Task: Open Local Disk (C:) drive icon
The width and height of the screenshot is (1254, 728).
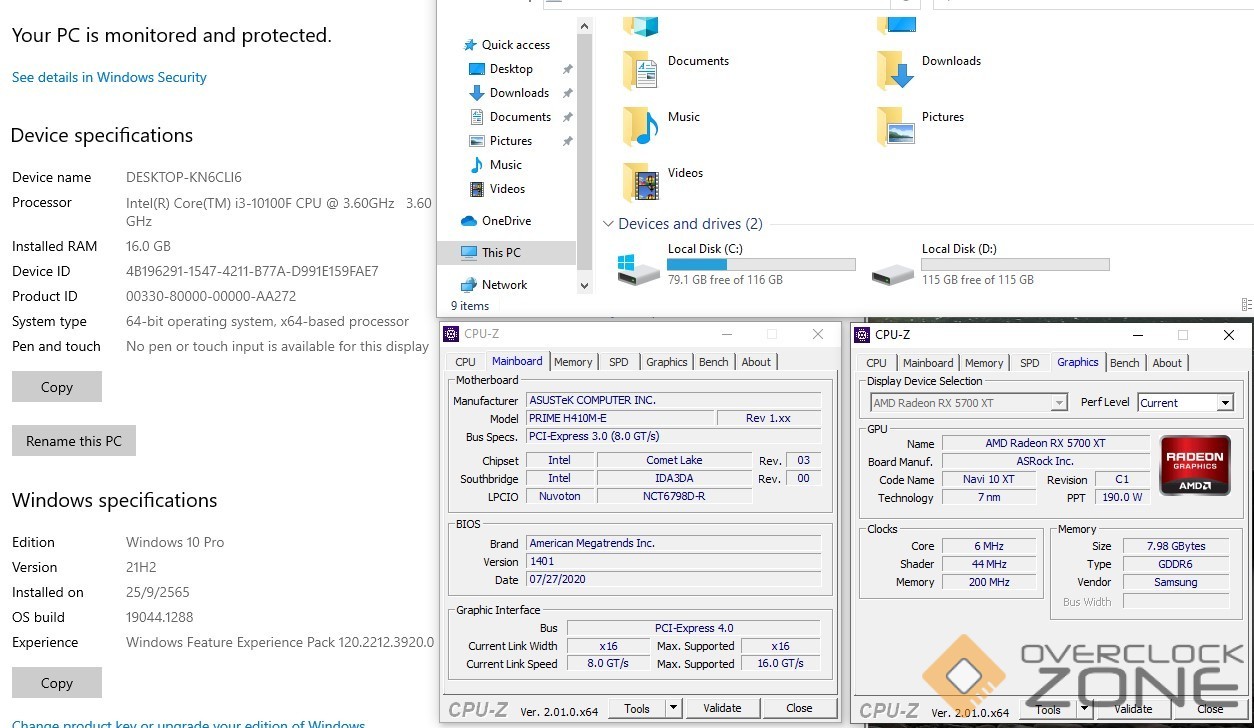Action: click(638, 269)
